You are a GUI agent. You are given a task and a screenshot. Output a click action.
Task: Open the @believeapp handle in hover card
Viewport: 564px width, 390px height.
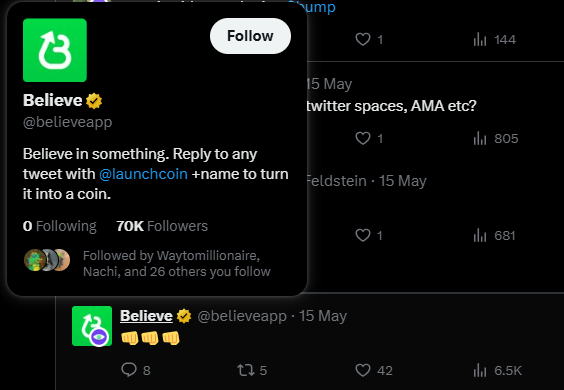click(68, 122)
